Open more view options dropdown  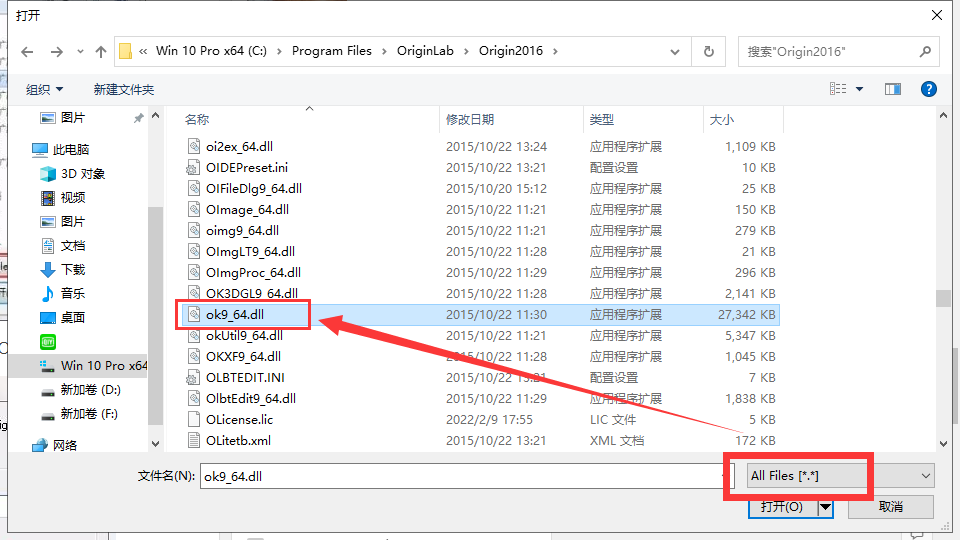(x=859, y=89)
